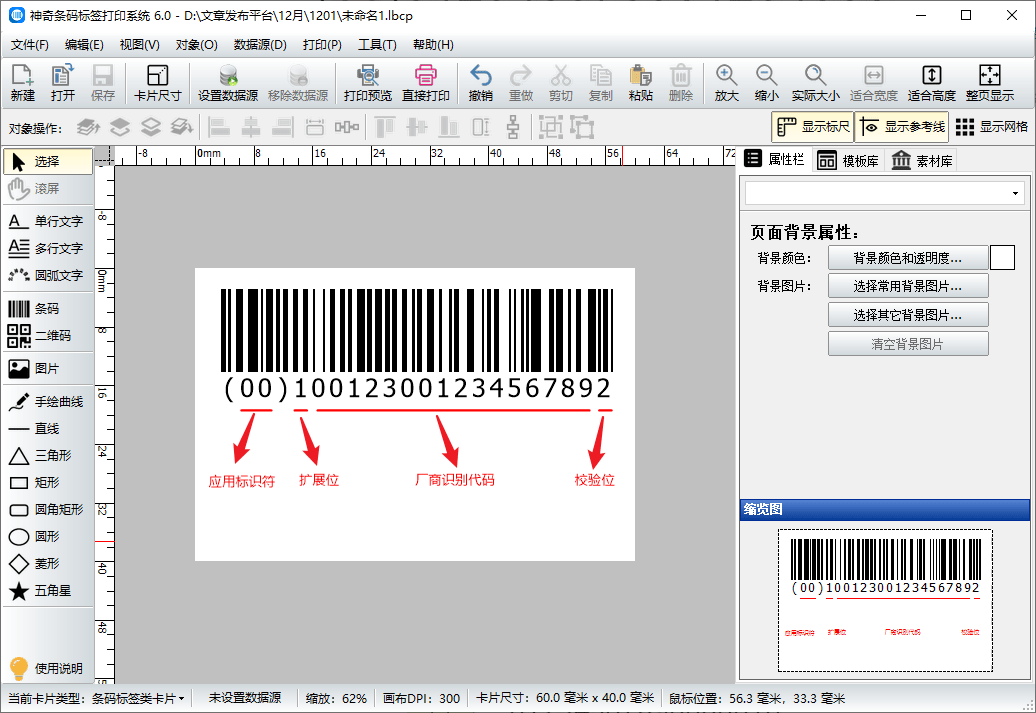Open the 数据源(D) menu
This screenshot has width=1036, height=713.
click(x=260, y=45)
